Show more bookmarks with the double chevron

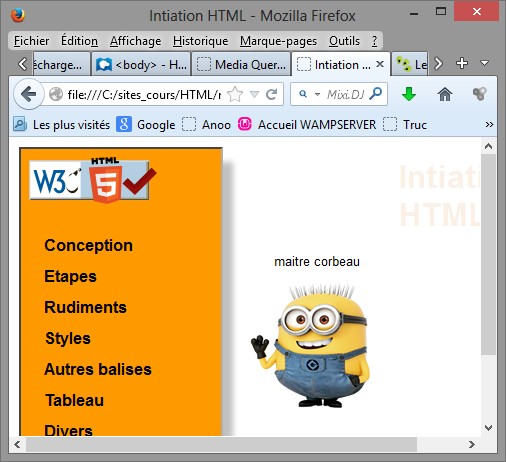tap(489, 125)
